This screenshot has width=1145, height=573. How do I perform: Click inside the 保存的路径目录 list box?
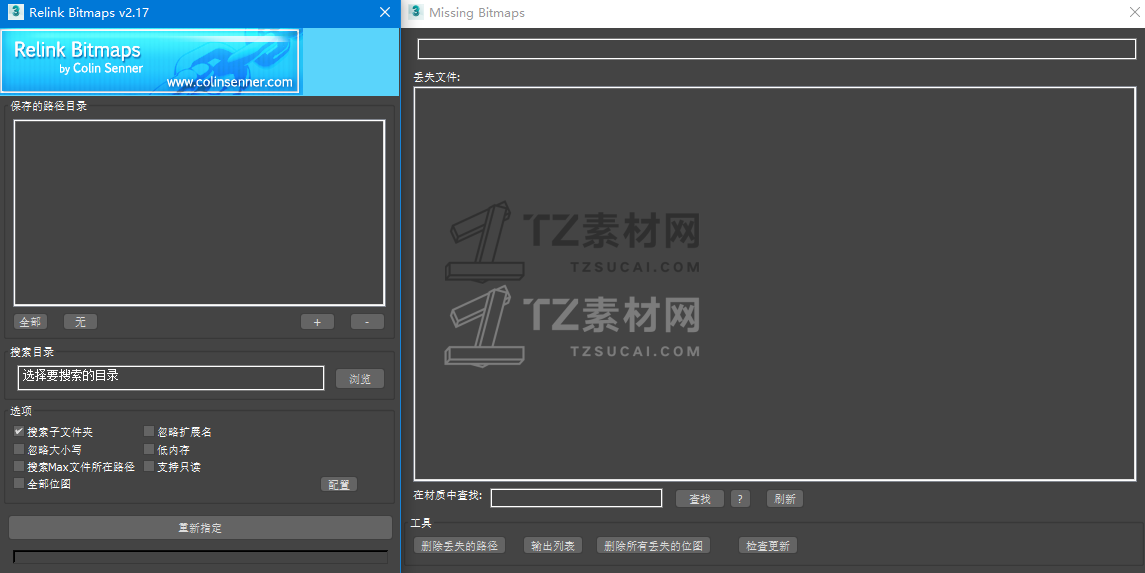click(199, 212)
